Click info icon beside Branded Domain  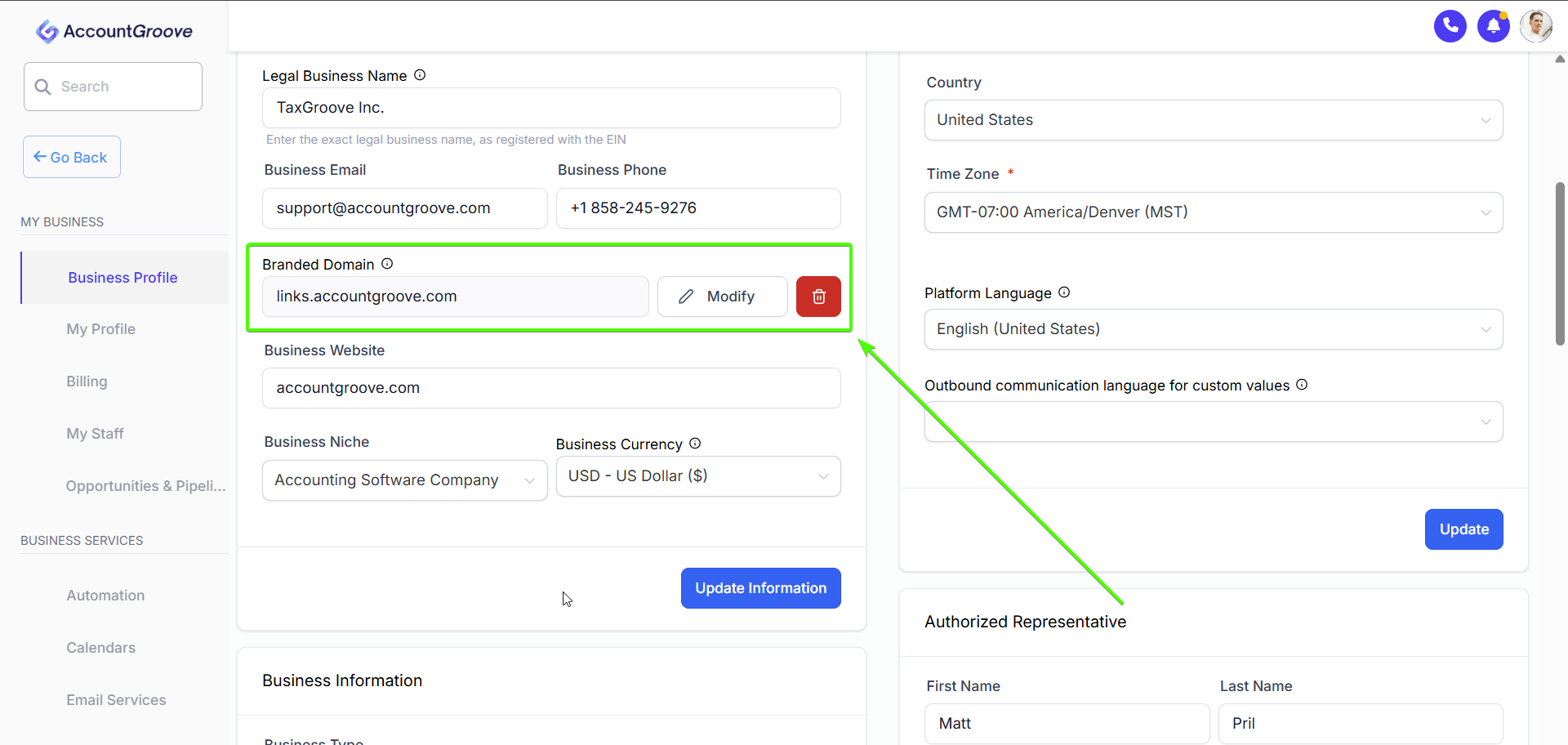[387, 264]
